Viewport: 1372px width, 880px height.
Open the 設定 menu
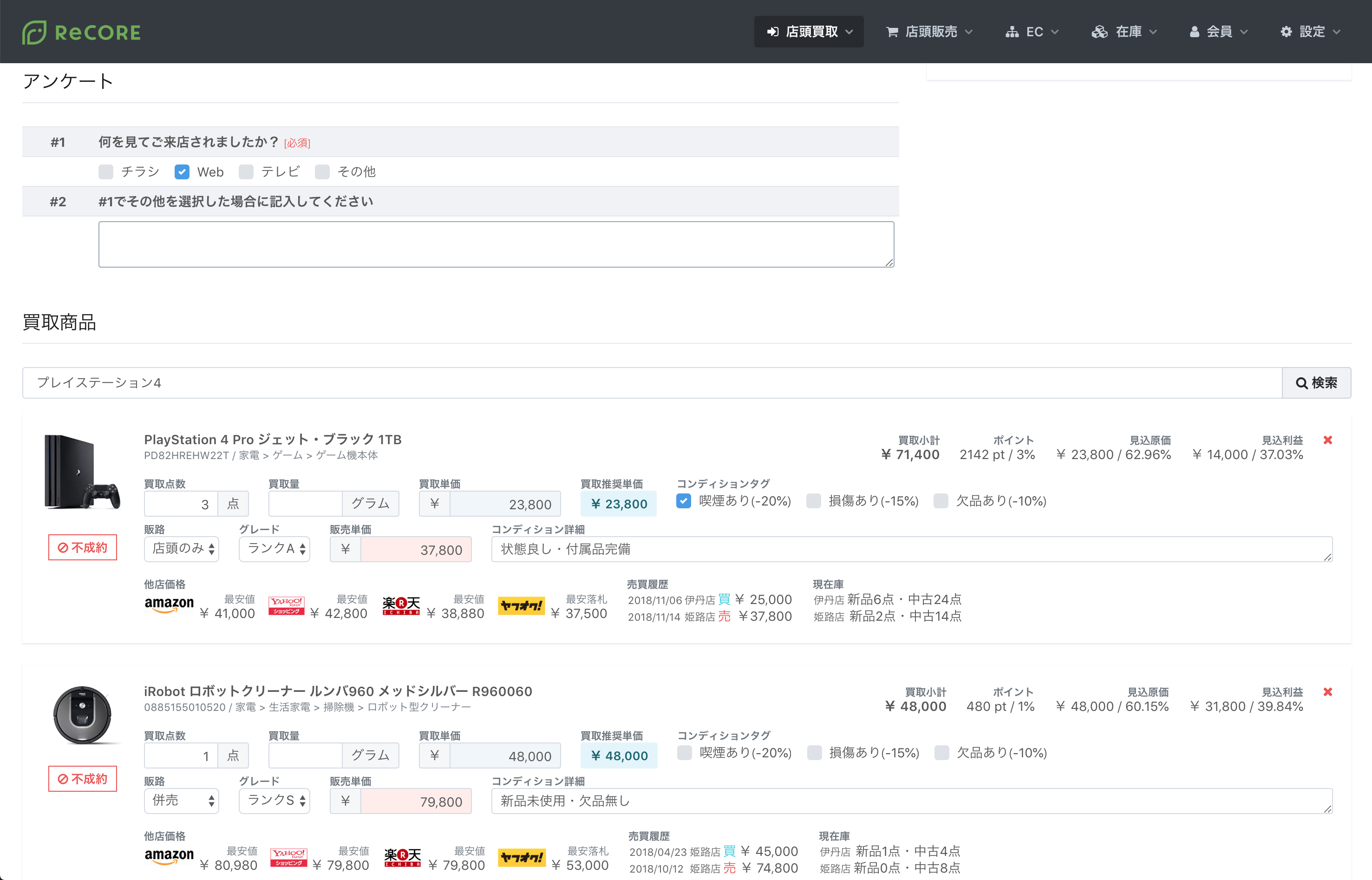tap(1310, 32)
